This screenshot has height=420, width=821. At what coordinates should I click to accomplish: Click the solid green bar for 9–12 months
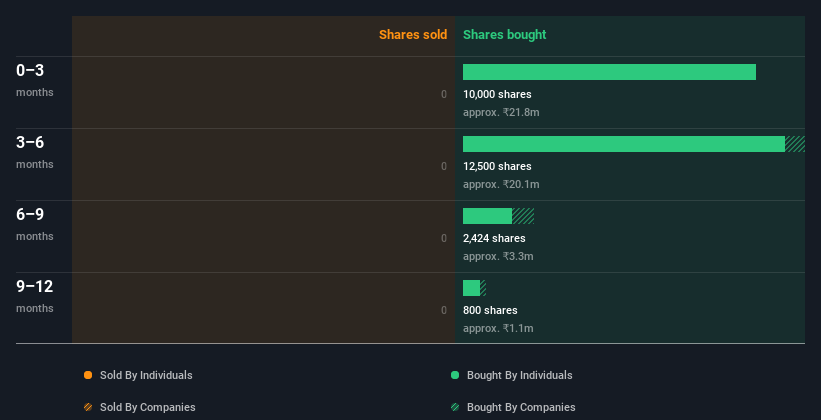pyautogui.click(x=471, y=288)
